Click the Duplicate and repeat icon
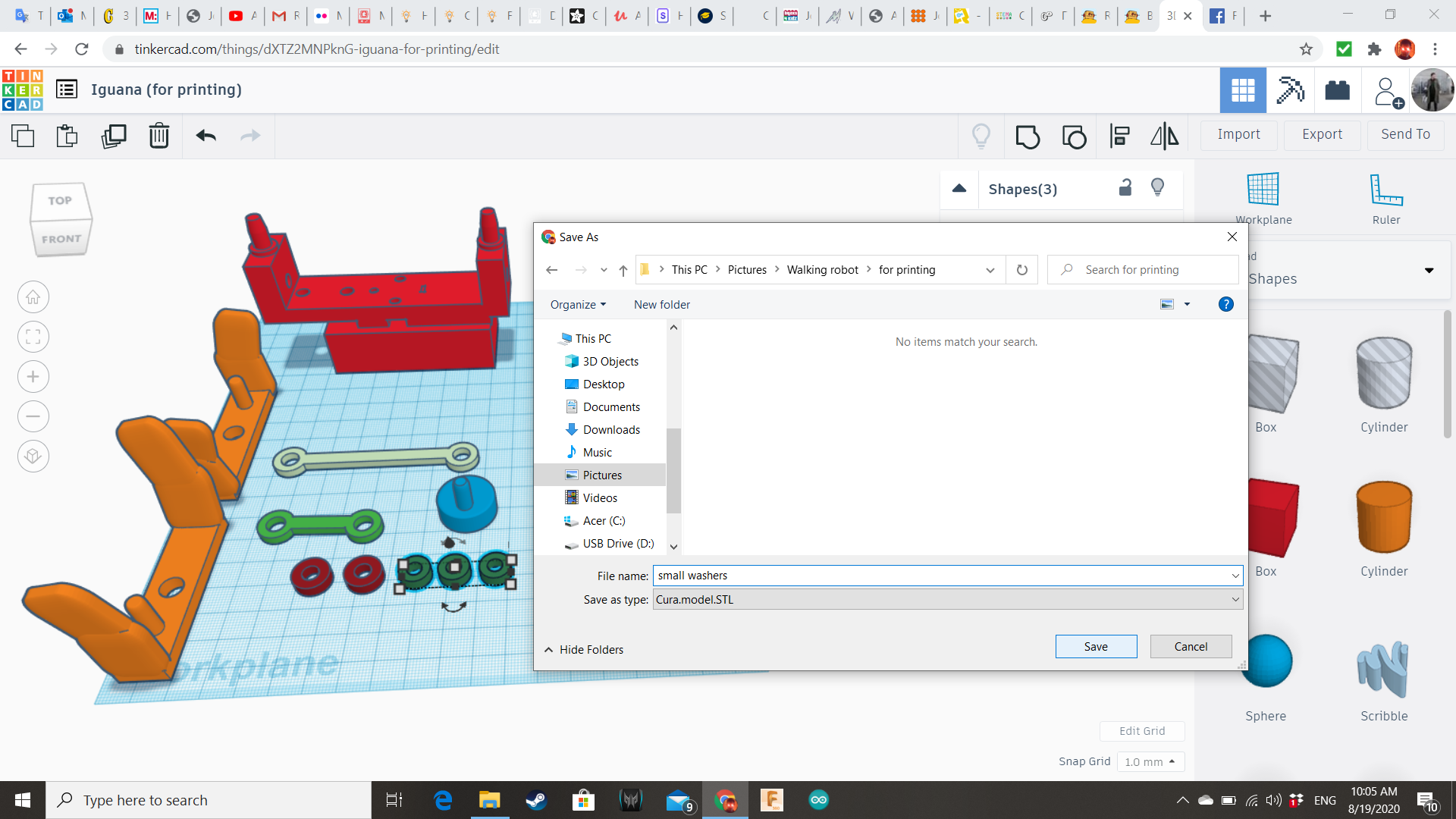Screen dimensions: 1456x819 pos(114,136)
